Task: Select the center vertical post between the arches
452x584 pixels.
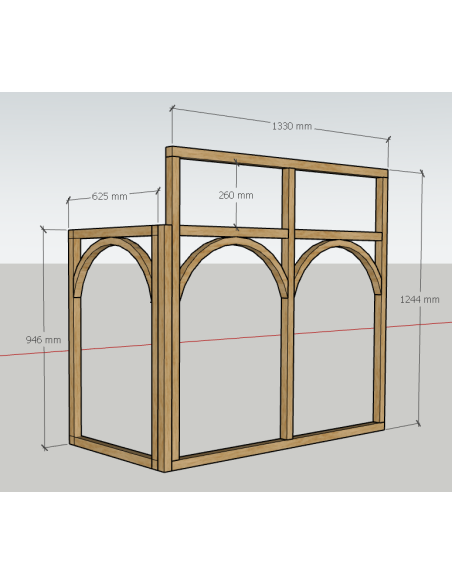Action: [x=288, y=305]
